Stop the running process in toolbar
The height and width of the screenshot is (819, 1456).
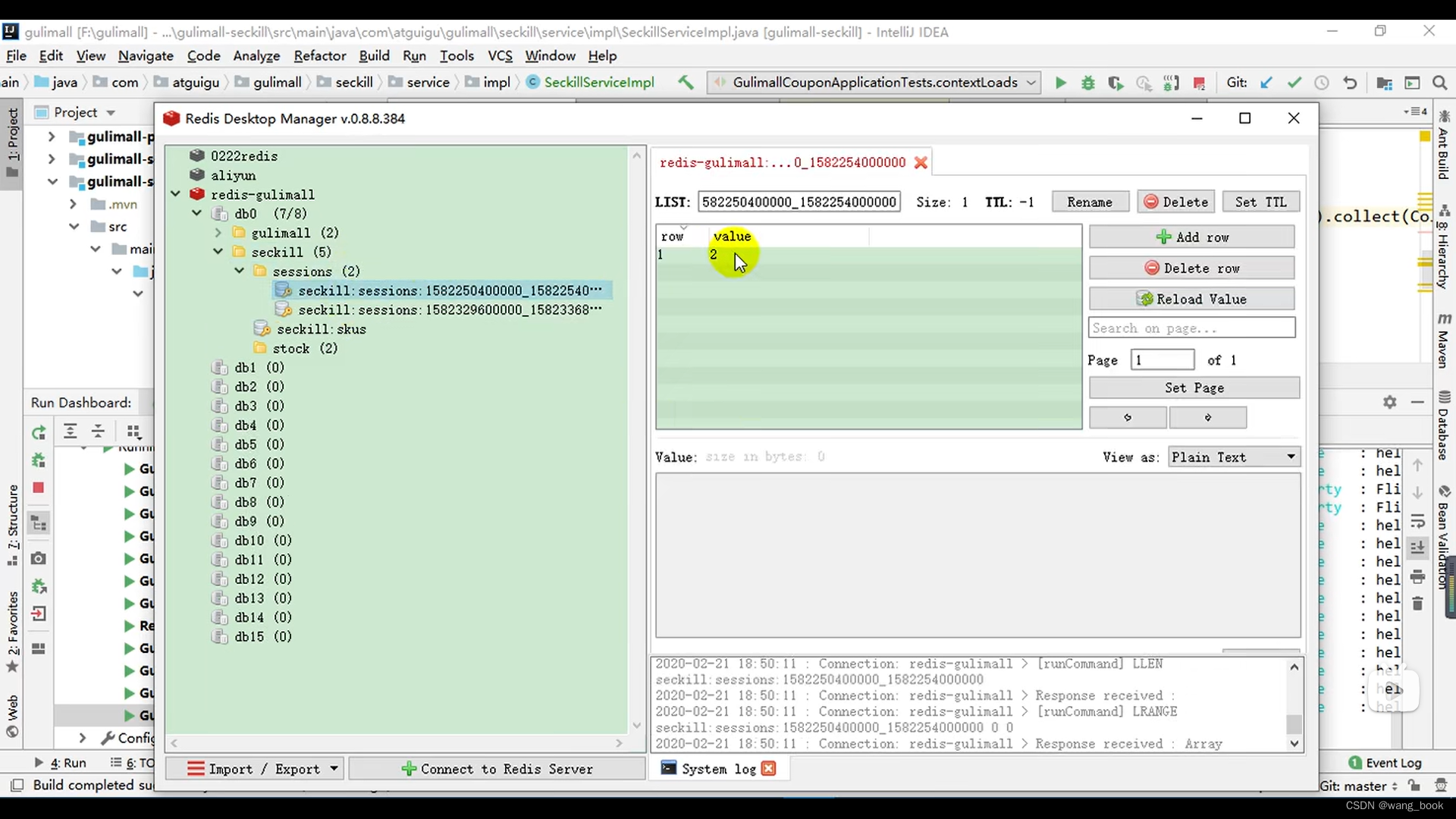(x=1199, y=83)
